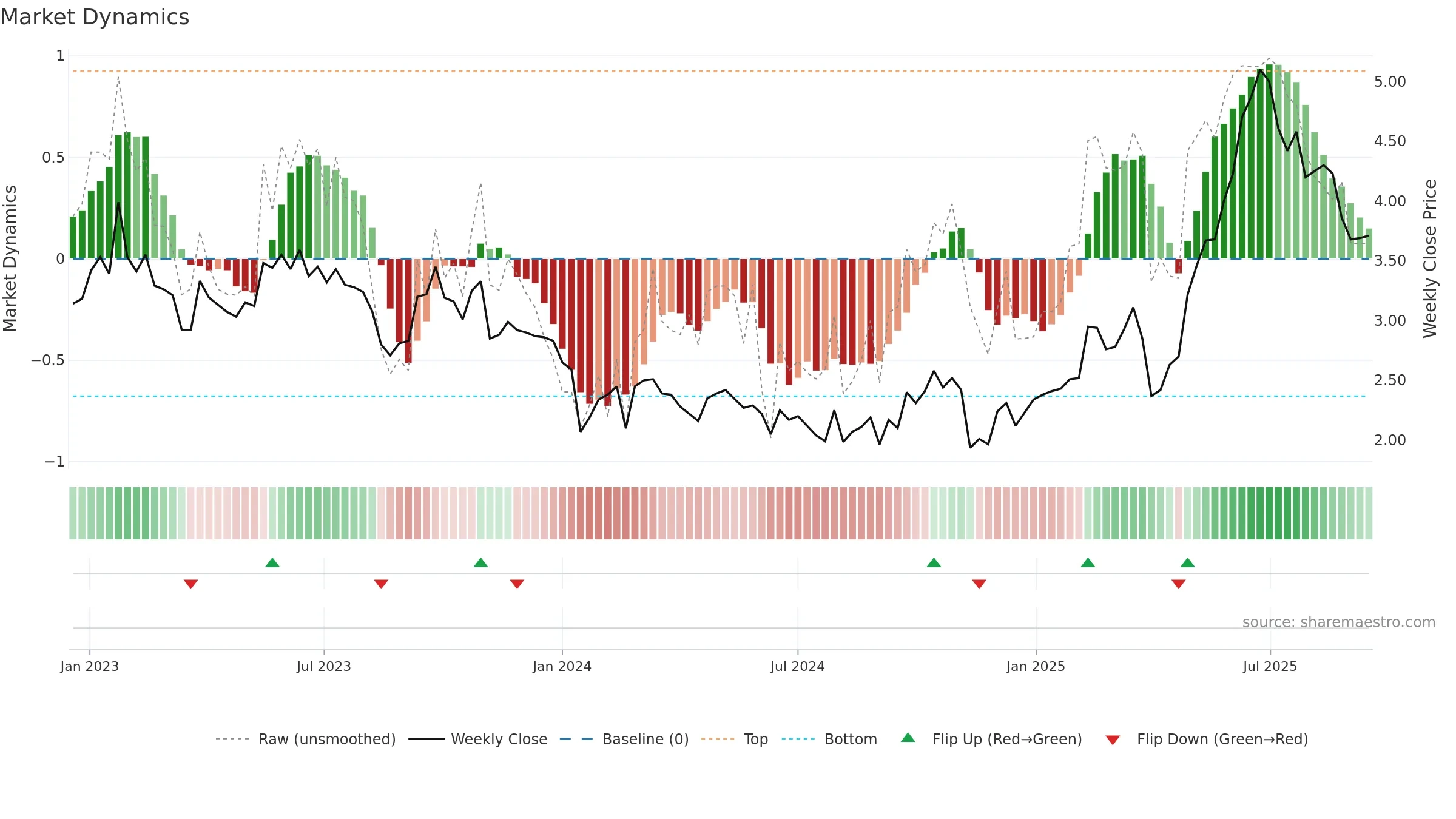This screenshot has height=819, width=1456.
Task: Click the Jan 2023 x-axis label
Action: [x=90, y=666]
